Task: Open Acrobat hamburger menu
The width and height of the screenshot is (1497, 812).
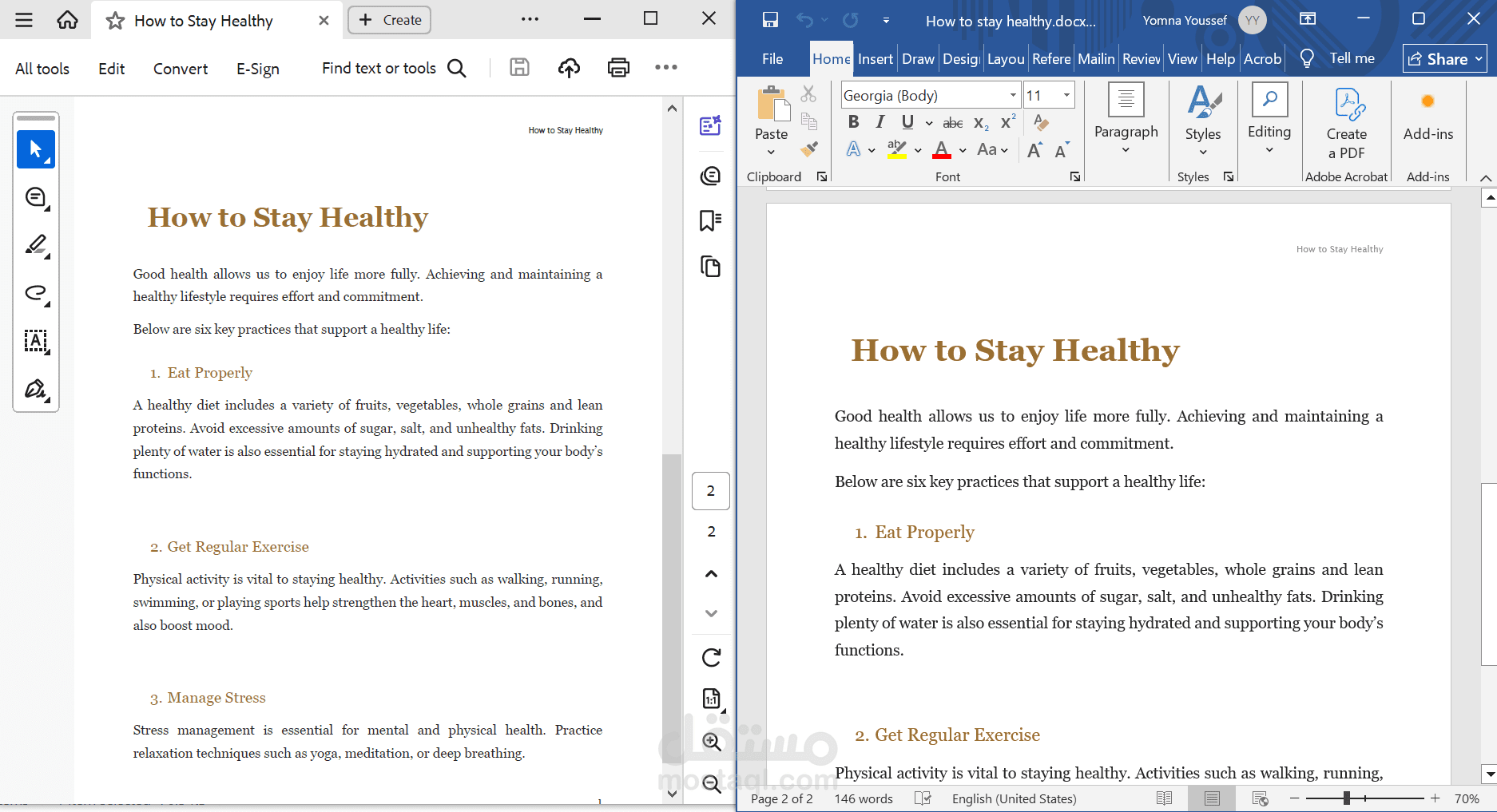Action: point(24,20)
